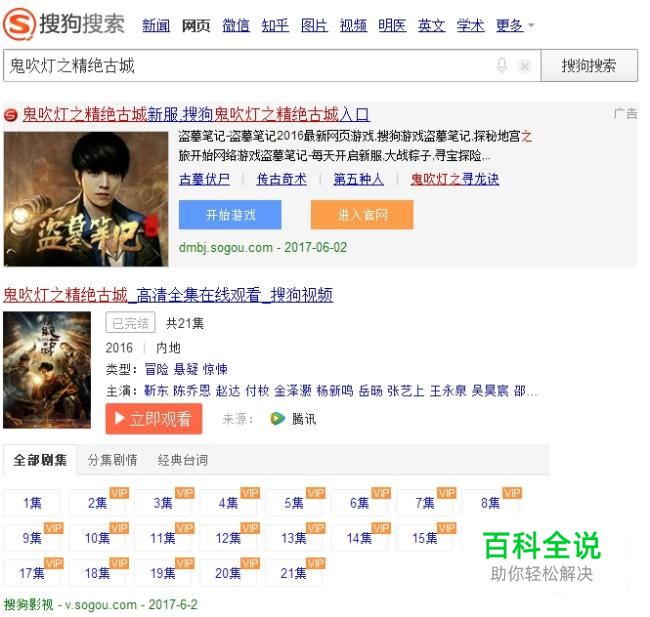Switch to the 分集剧情 tab

tap(112, 460)
